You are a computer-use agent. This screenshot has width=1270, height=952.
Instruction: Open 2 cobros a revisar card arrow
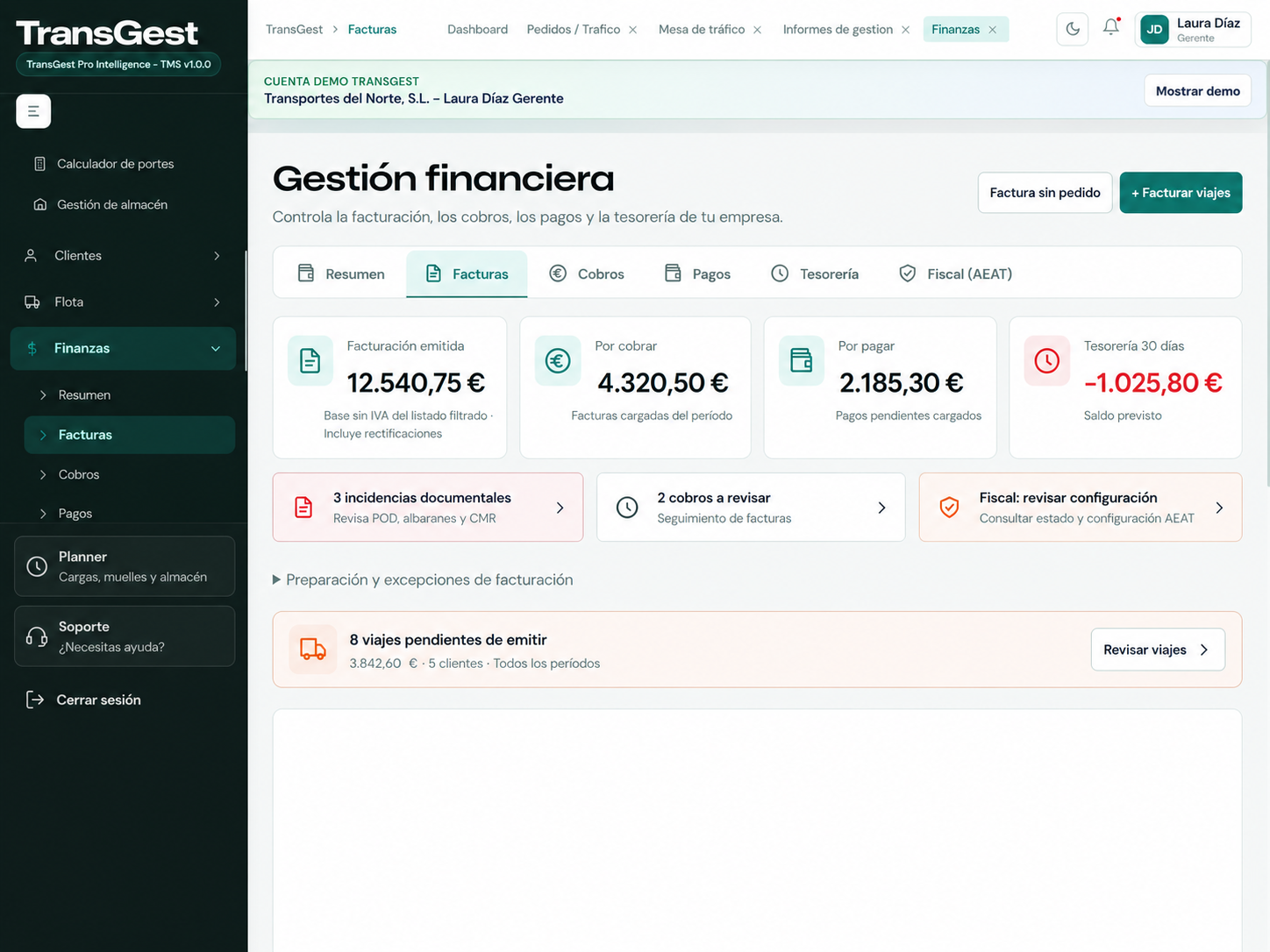coord(882,508)
